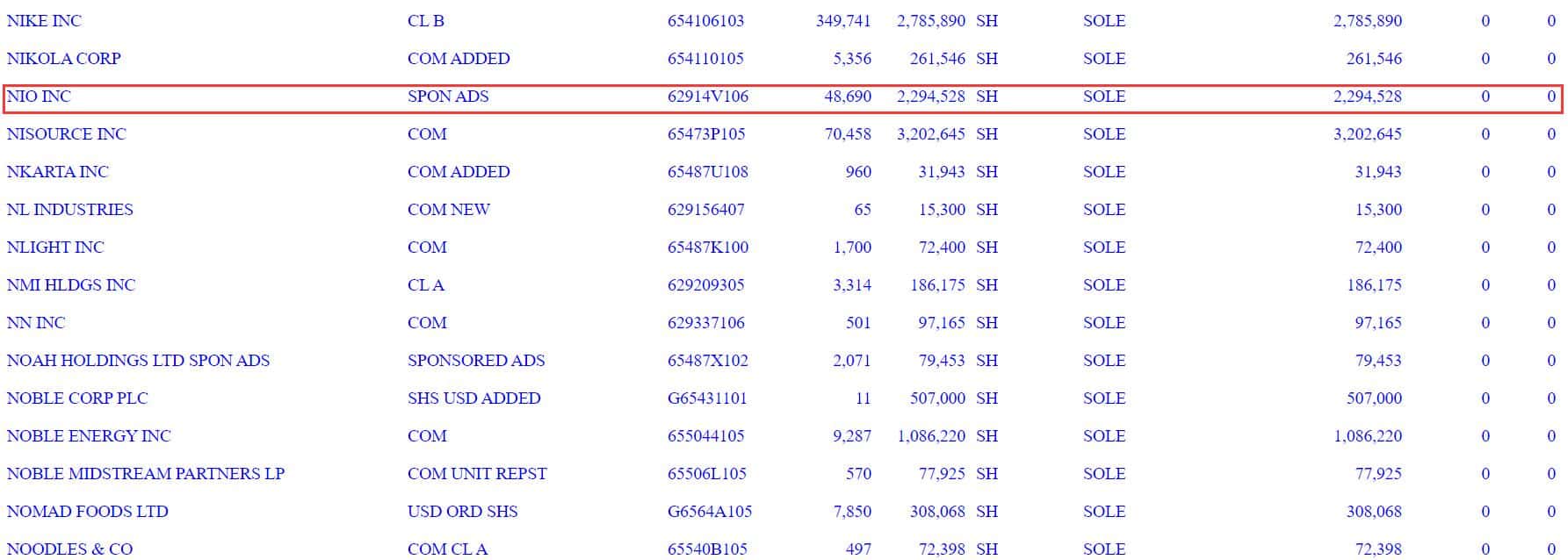Open NOBLE MIDSTREAM PARTNERS LP entry

145,474
